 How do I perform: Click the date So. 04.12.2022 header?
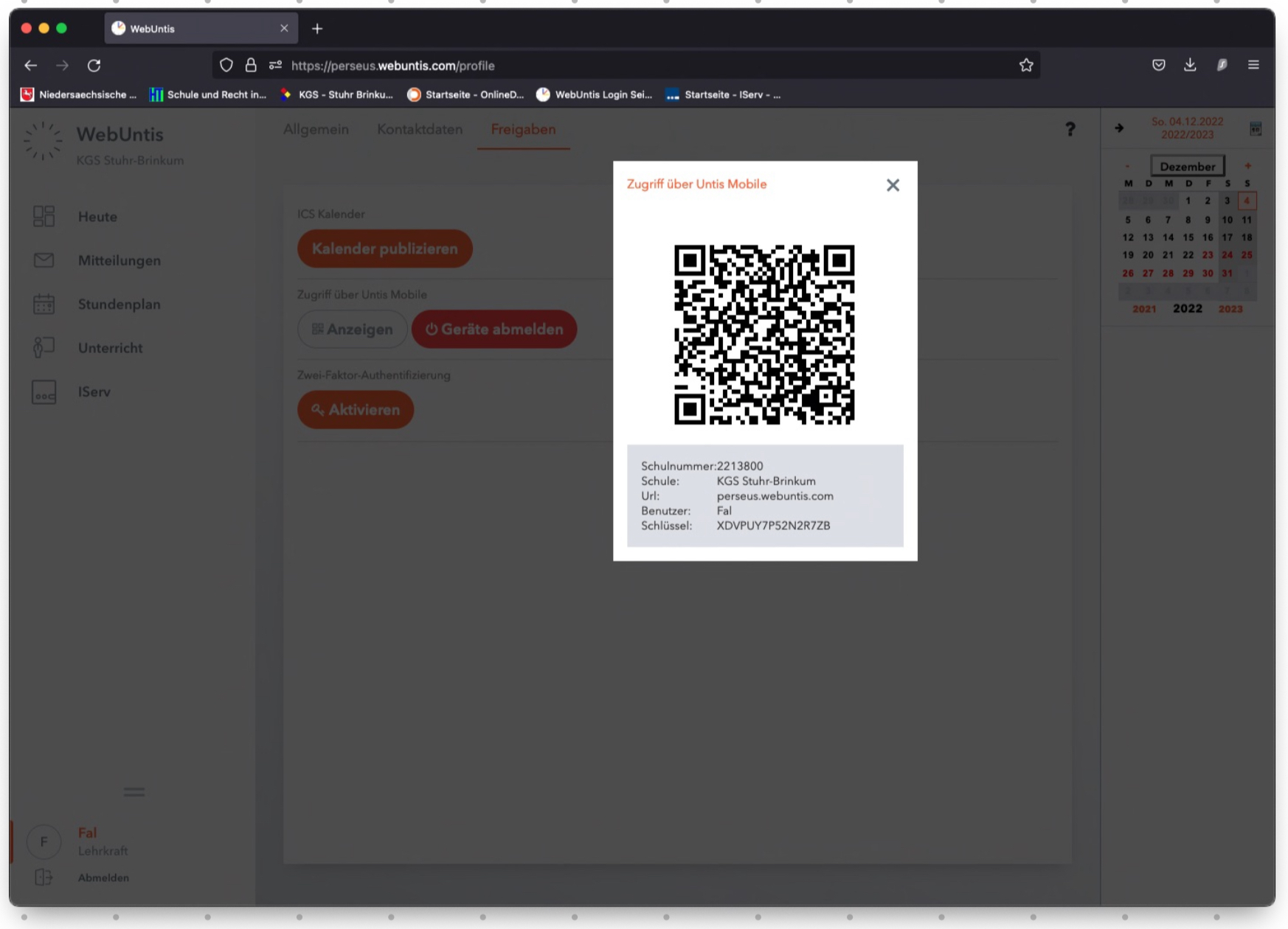tap(1187, 122)
